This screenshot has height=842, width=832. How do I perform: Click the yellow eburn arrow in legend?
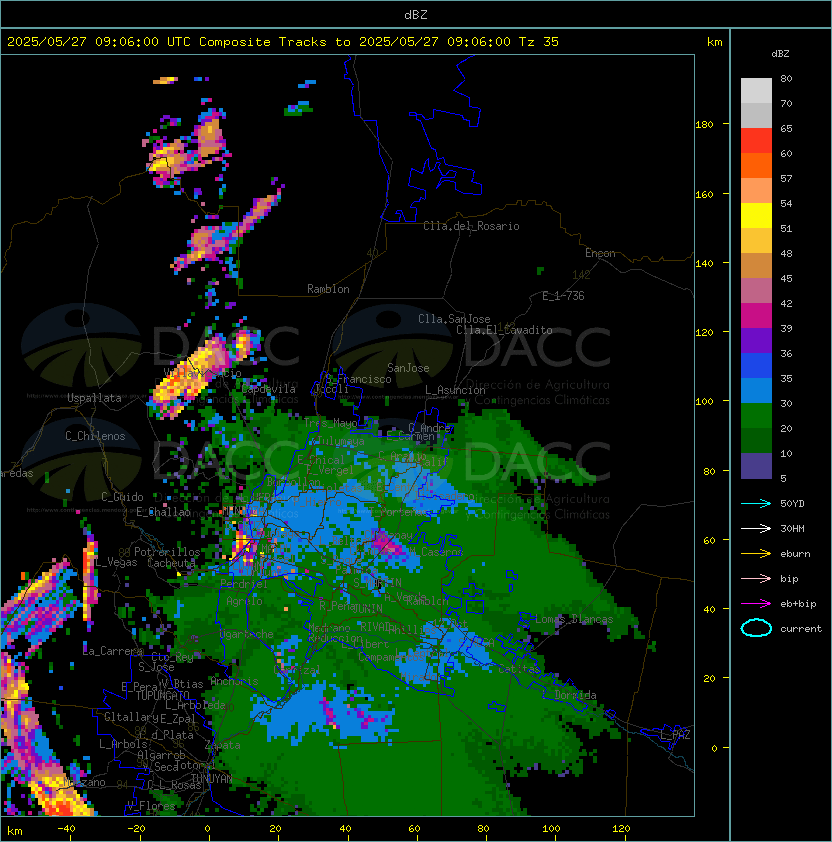[x=756, y=554]
